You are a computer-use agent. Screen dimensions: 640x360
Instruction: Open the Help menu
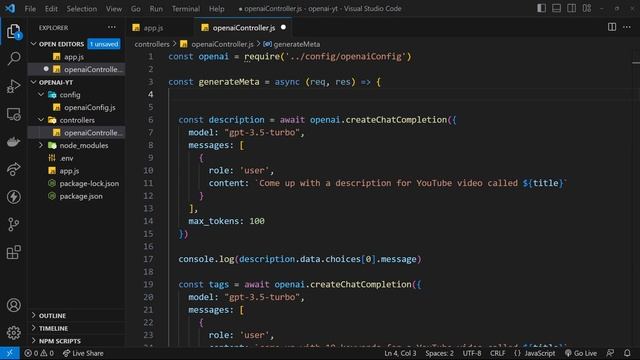[x=216, y=9]
